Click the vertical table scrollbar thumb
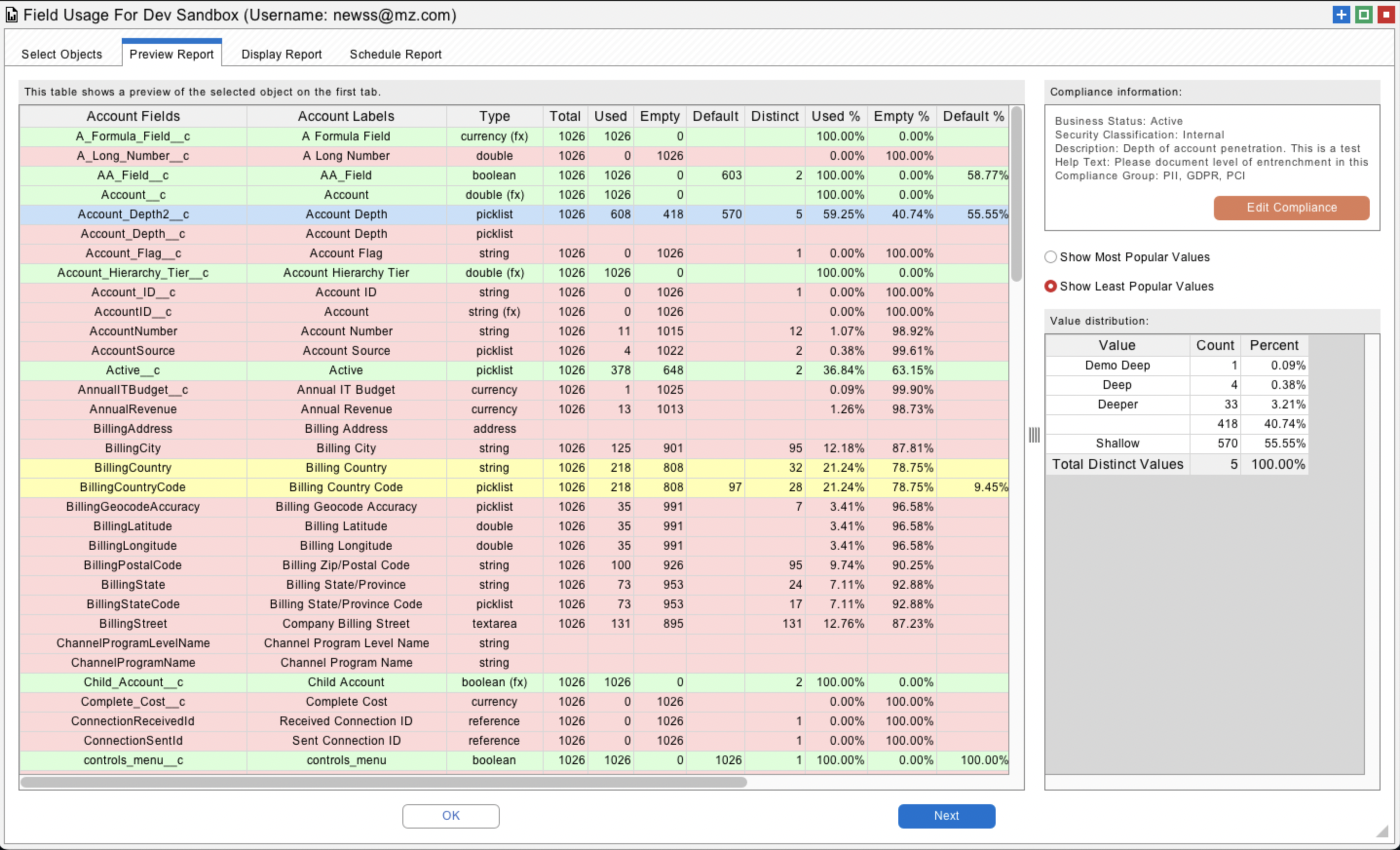This screenshot has width=1400, height=850. click(x=1016, y=193)
